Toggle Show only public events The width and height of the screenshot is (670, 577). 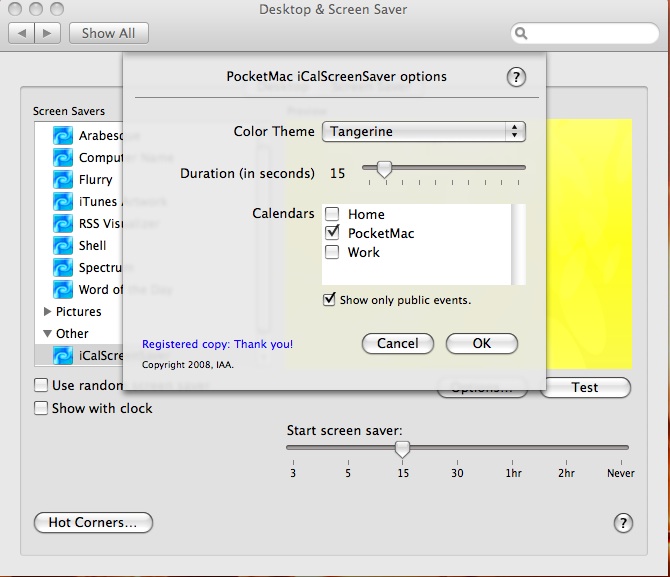click(329, 299)
